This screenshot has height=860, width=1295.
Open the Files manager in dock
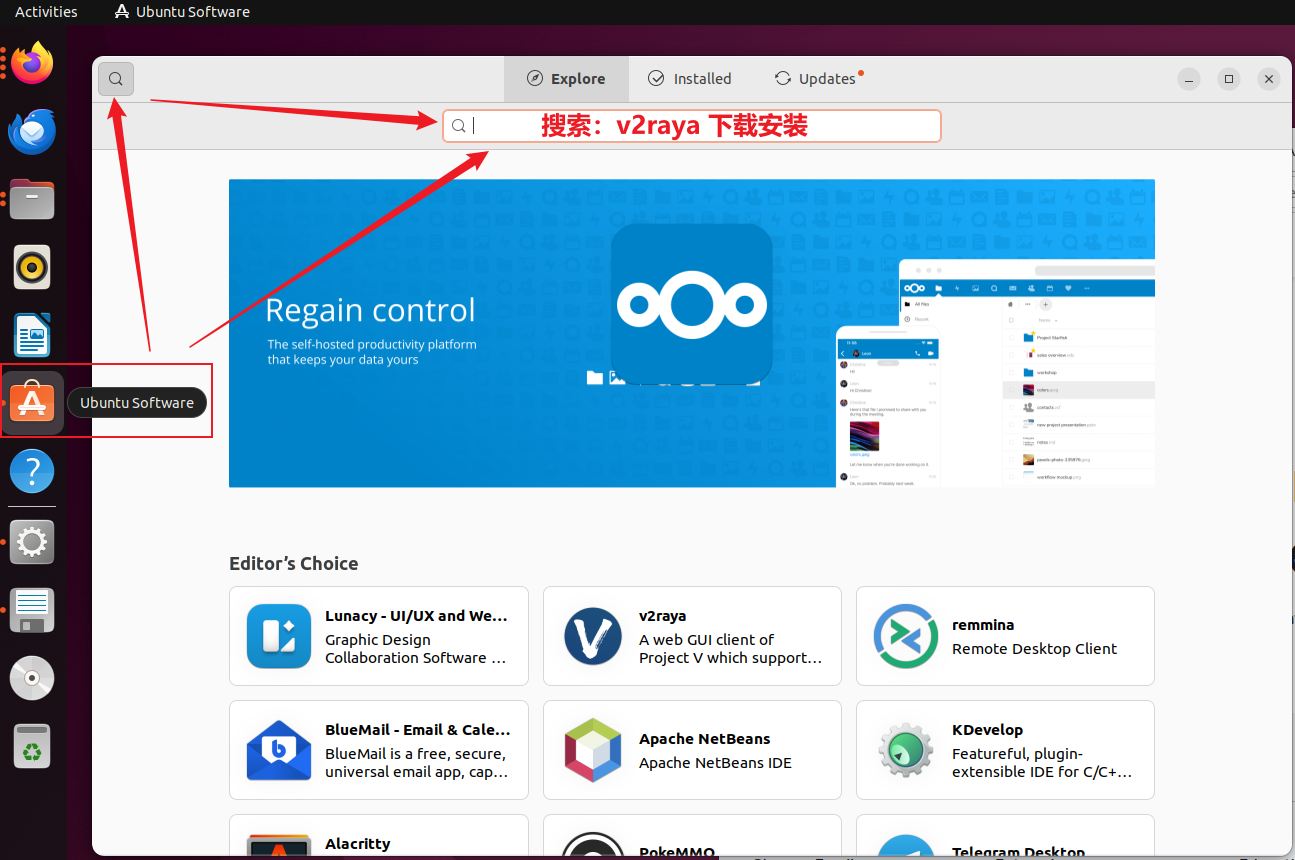click(x=32, y=200)
